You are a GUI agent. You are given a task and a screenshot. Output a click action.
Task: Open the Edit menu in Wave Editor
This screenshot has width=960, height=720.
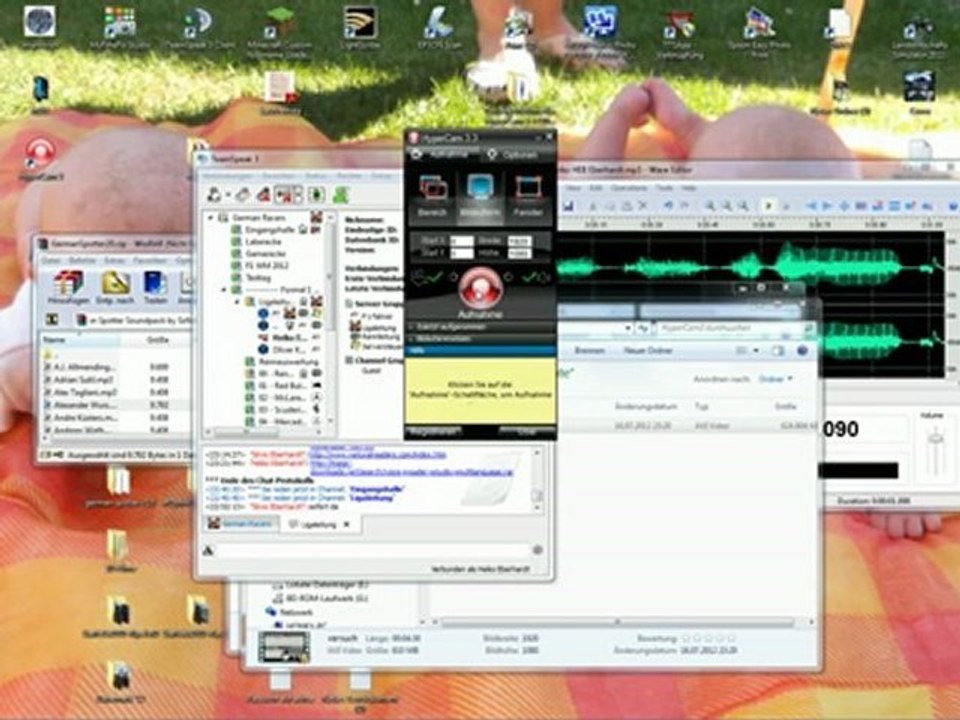coord(594,187)
